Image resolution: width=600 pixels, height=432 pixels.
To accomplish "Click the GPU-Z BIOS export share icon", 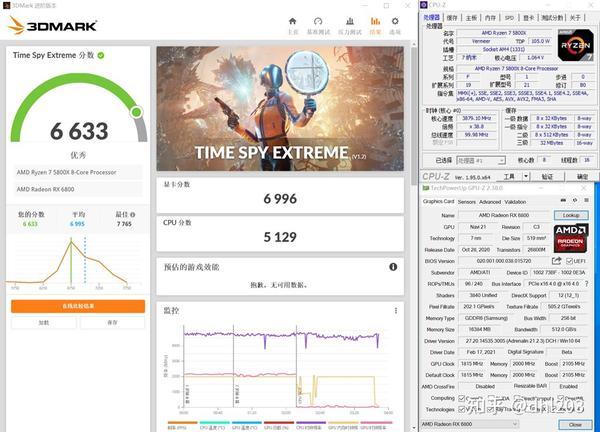I will point(556,261).
